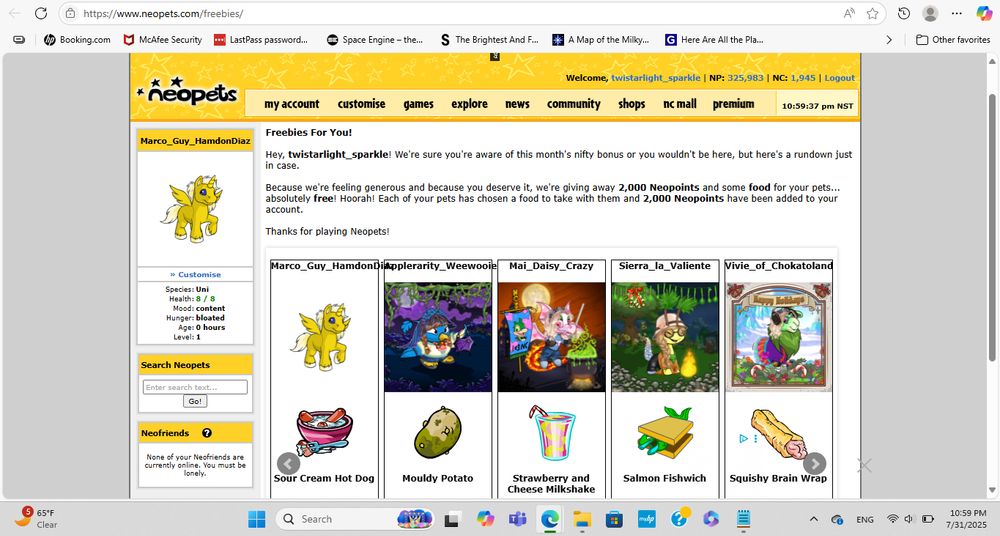Click the Neofriends help question mark icon
Viewport: 1000px width, 536px height.
(207, 433)
